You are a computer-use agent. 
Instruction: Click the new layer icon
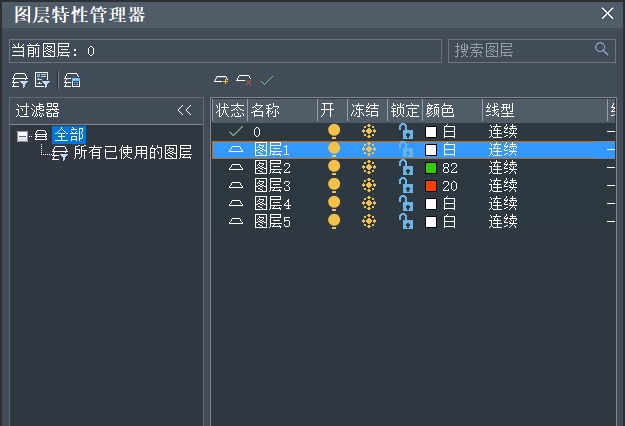pos(222,80)
